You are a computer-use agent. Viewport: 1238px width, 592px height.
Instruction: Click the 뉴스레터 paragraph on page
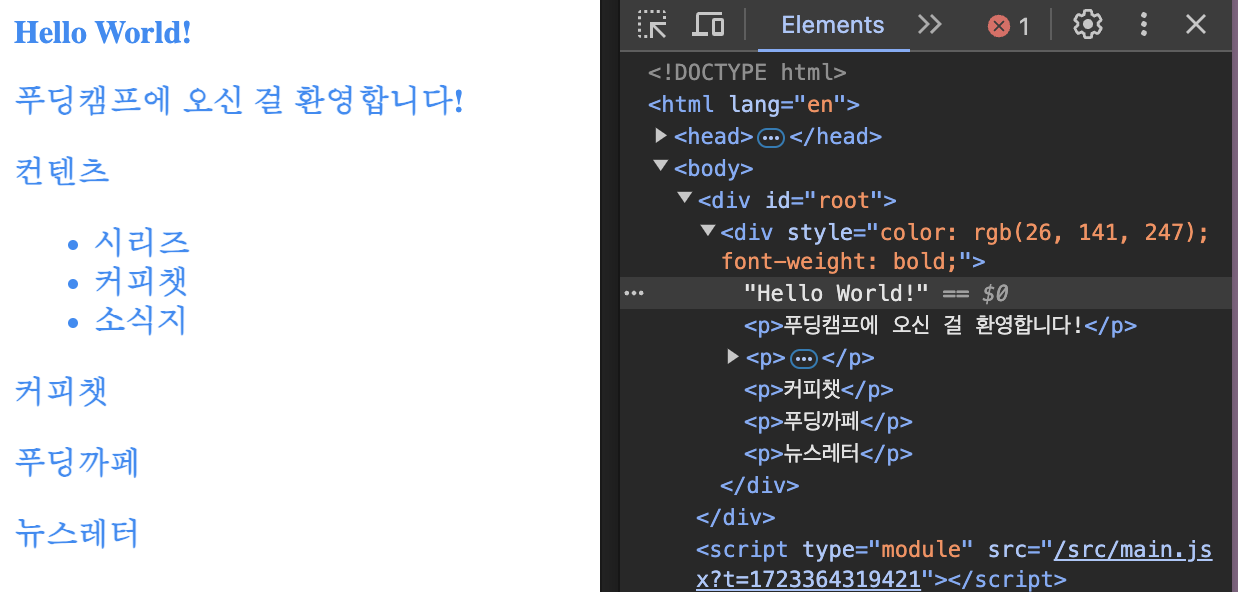76,533
